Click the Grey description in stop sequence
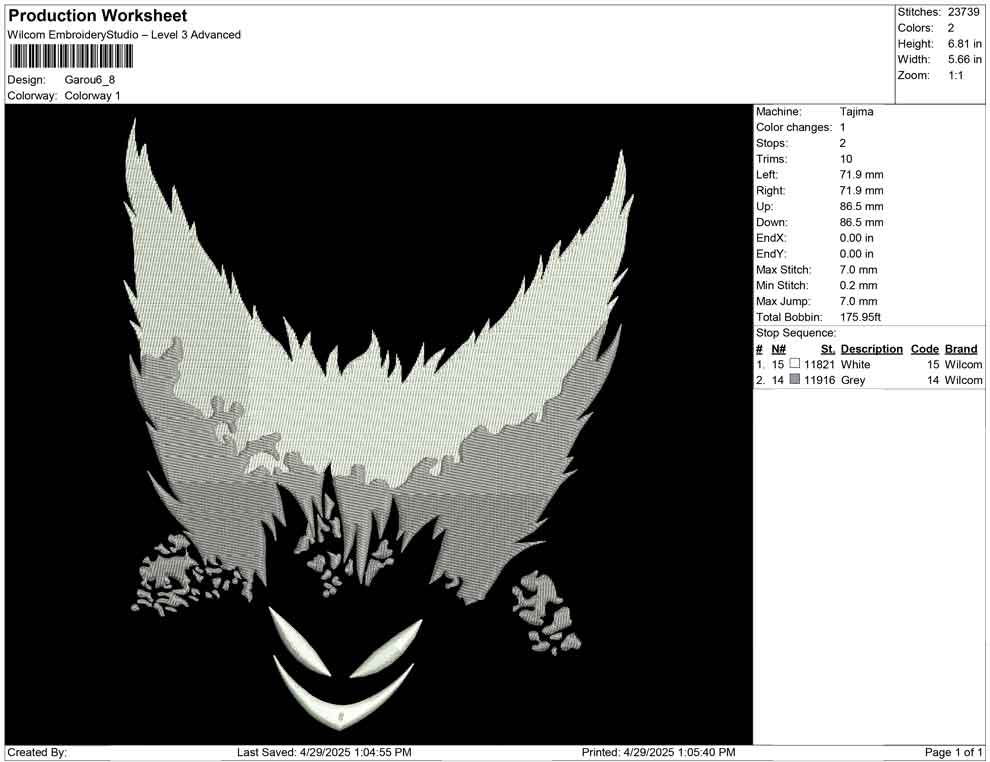The image size is (990, 762). click(x=853, y=380)
